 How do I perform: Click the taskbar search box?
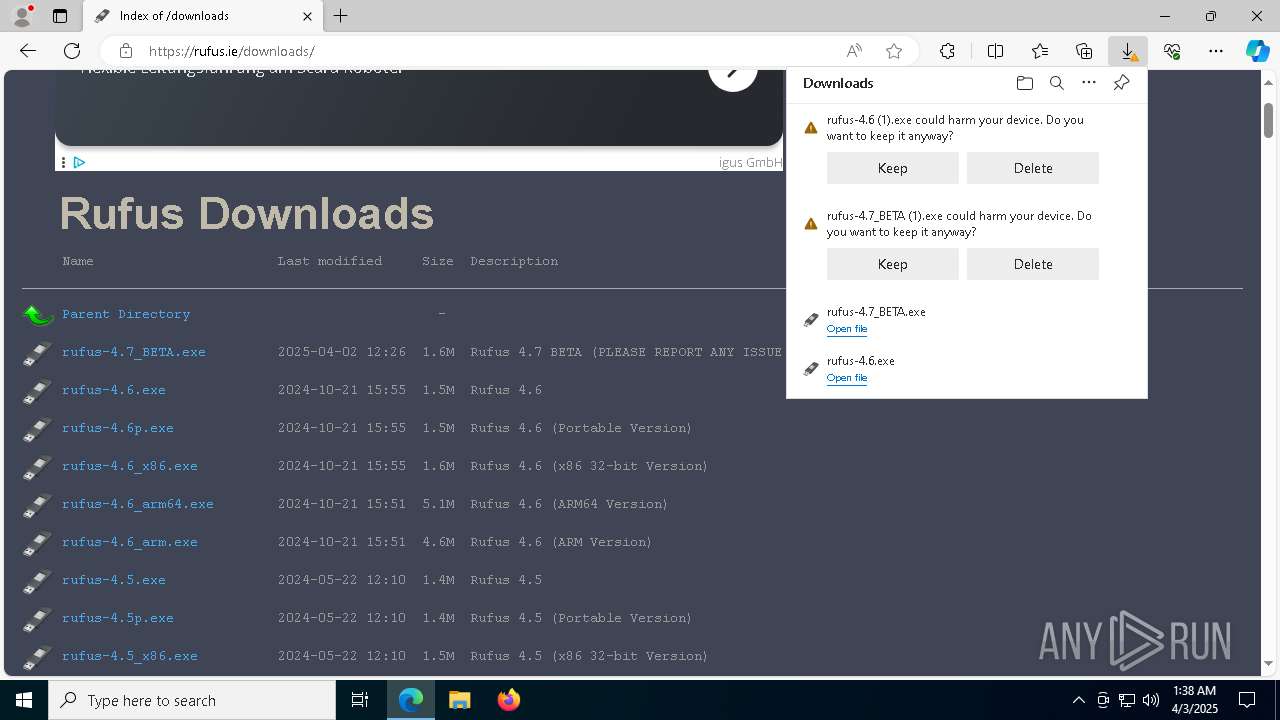coord(192,700)
